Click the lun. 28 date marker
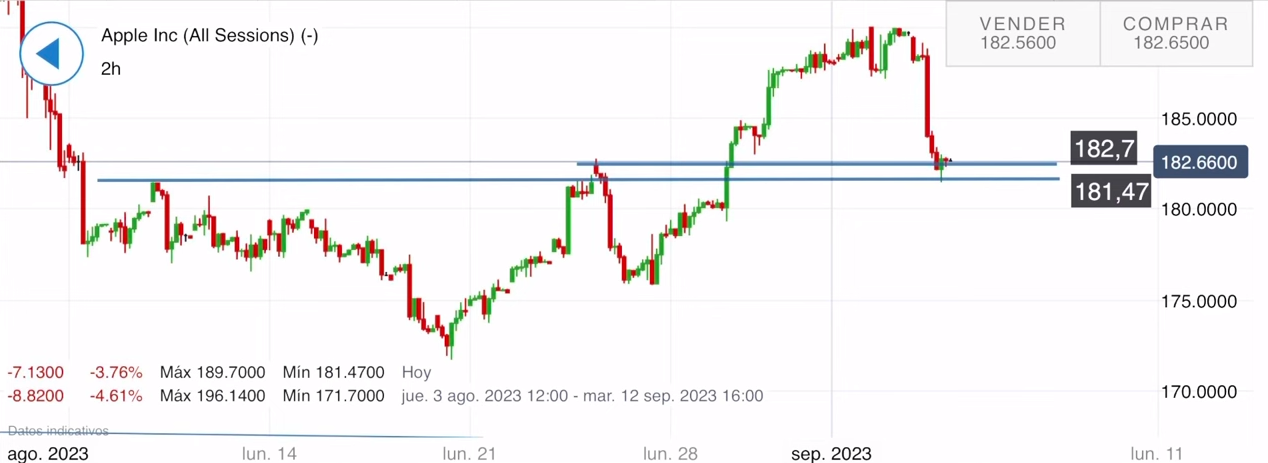The height and width of the screenshot is (463, 1268). pos(669,454)
